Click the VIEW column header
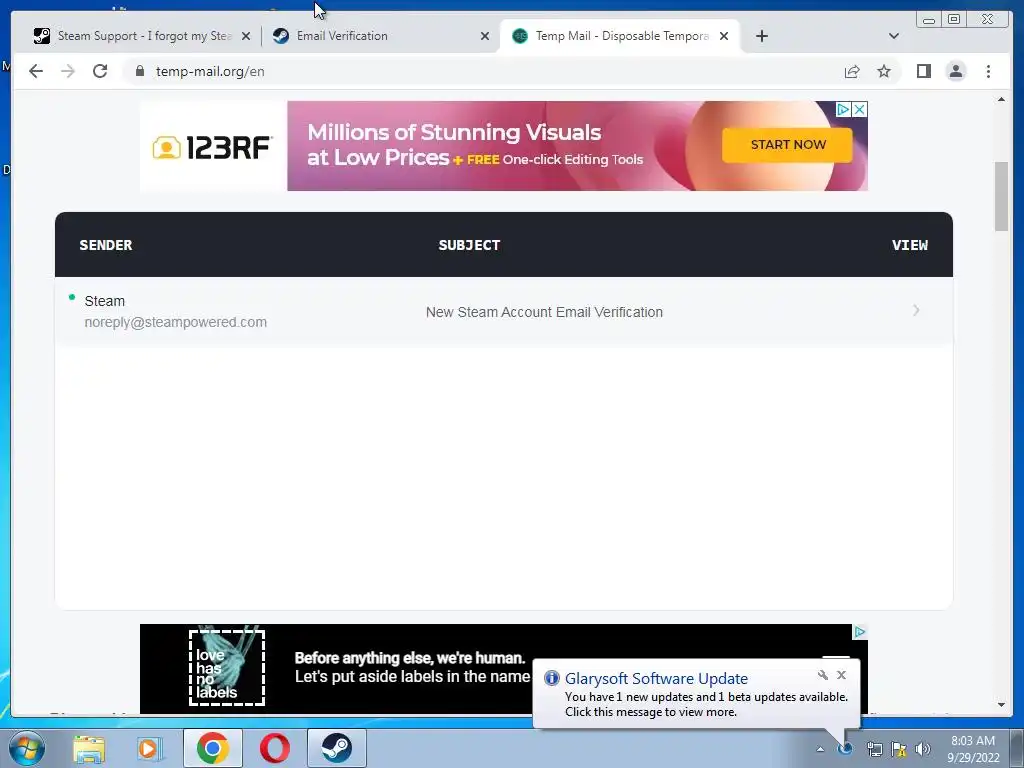The height and width of the screenshot is (768, 1024). coord(910,245)
